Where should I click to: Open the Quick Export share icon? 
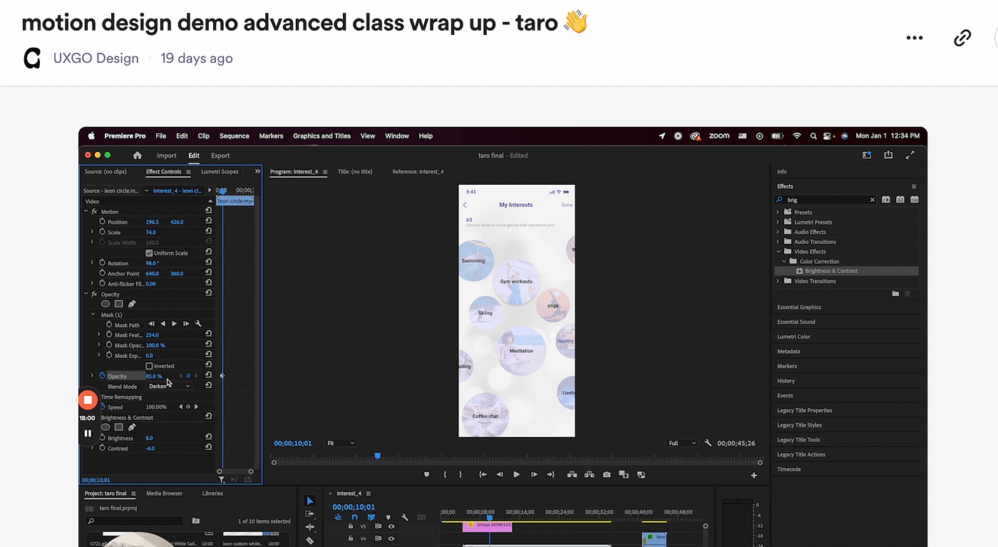click(888, 155)
